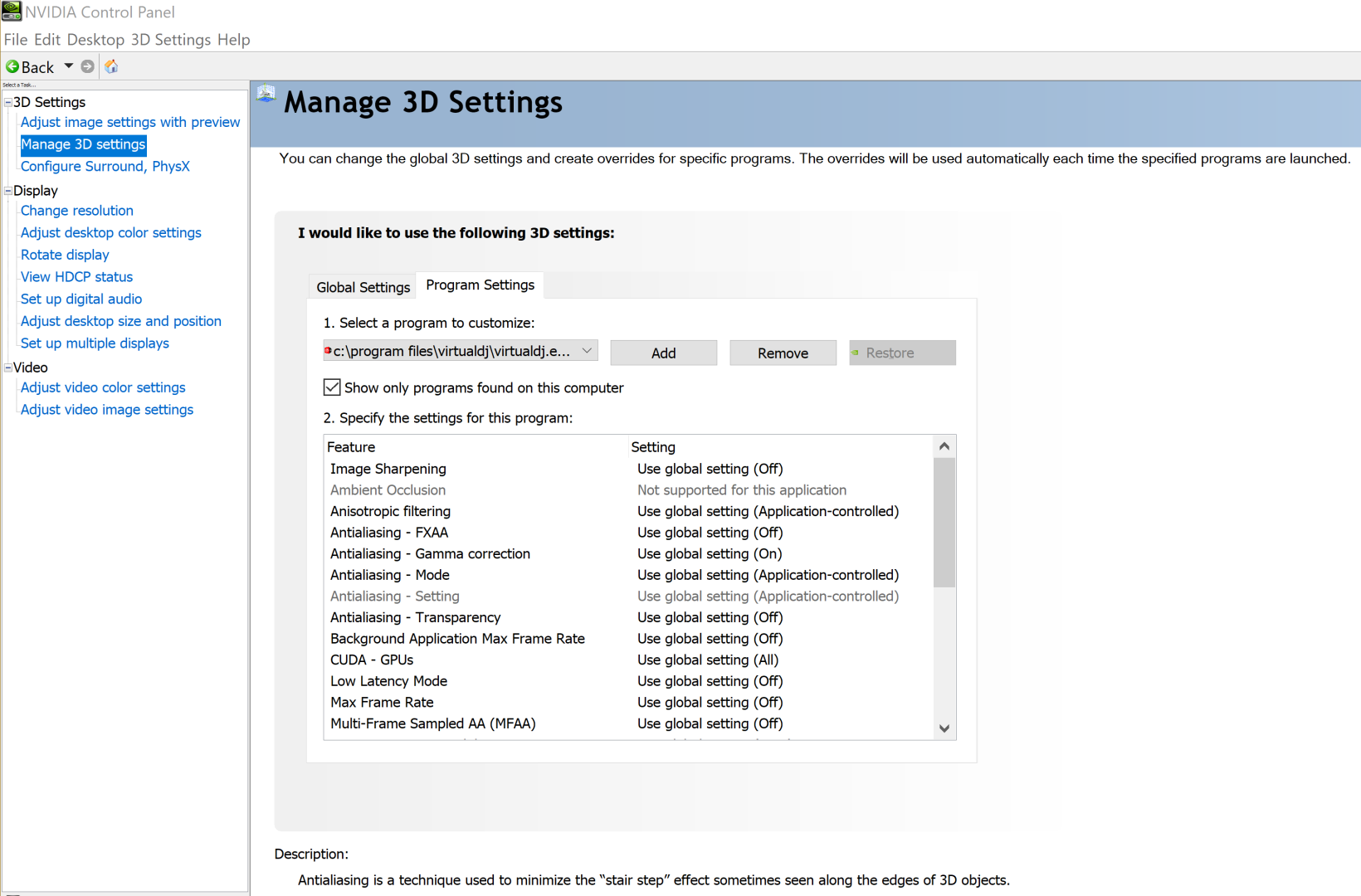
Task: Select Multi-Frame Sampled AA (MFAA) row
Action: [x=629, y=723]
